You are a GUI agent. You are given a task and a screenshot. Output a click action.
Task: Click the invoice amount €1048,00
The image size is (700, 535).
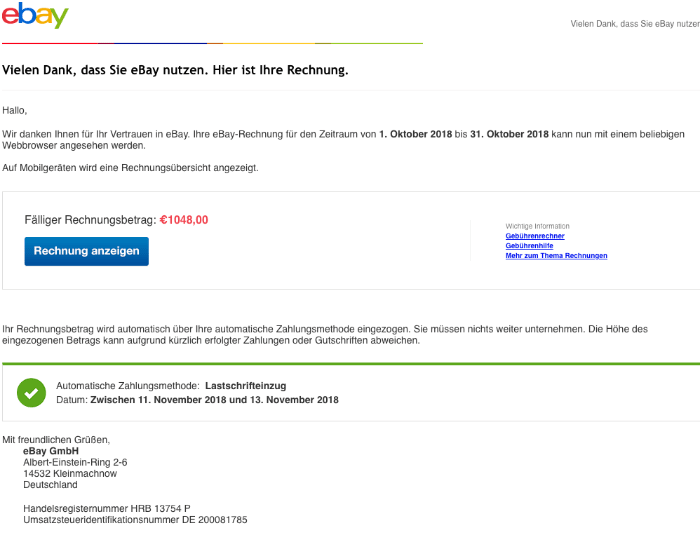[184, 220]
